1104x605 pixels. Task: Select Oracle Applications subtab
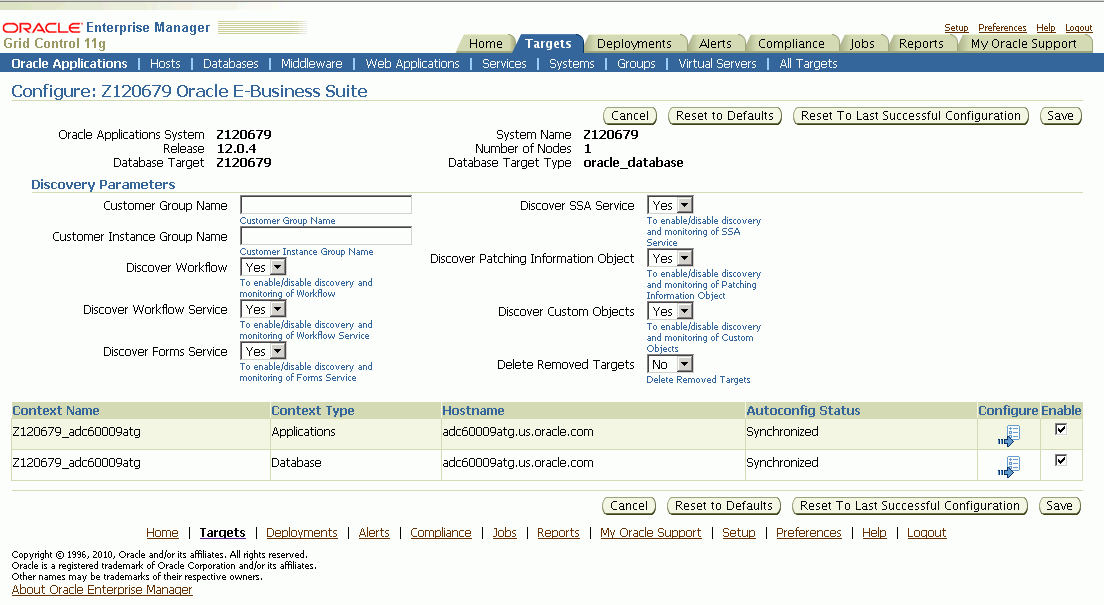69,63
